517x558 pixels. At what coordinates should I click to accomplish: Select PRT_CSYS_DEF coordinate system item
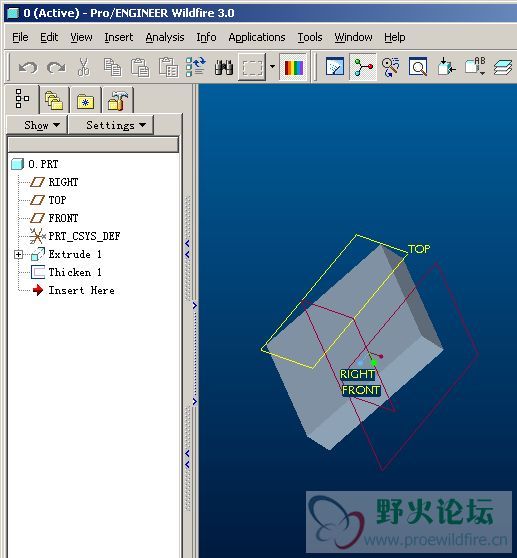coord(84,236)
